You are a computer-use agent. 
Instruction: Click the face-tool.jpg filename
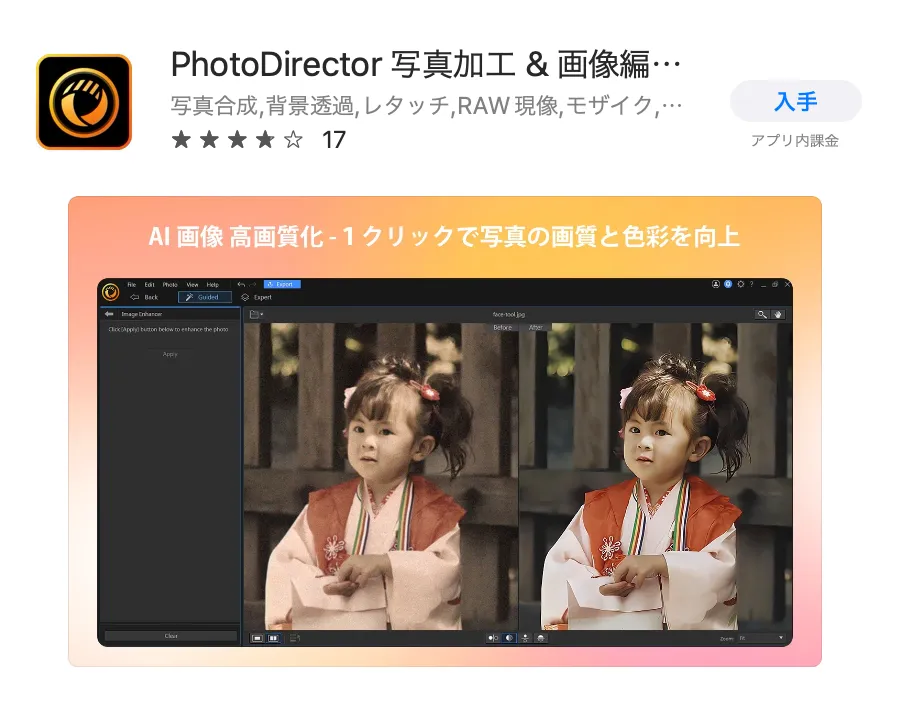[x=508, y=315]
